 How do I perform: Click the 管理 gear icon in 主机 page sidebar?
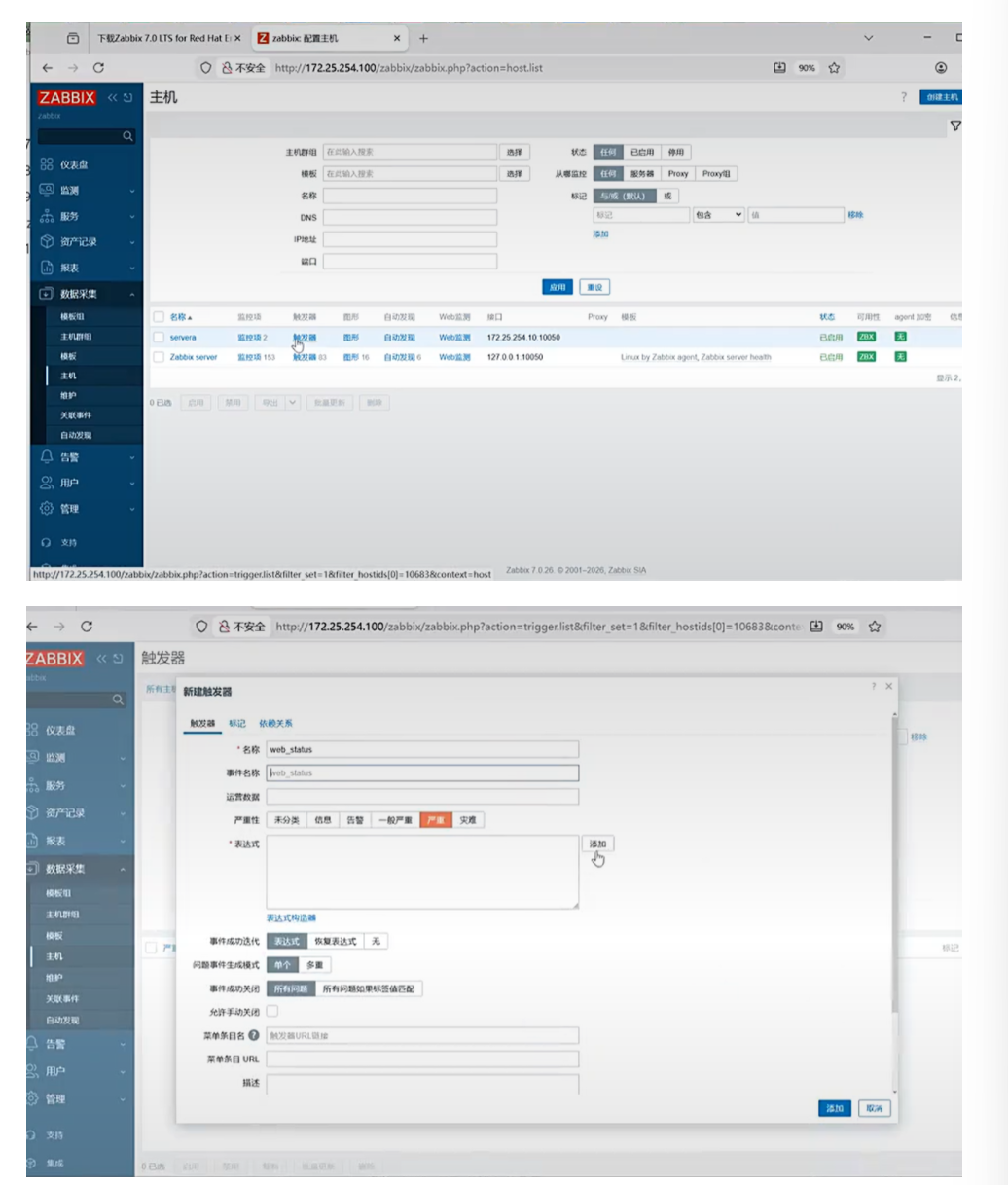pyautogui.click(x=47, y=508)
